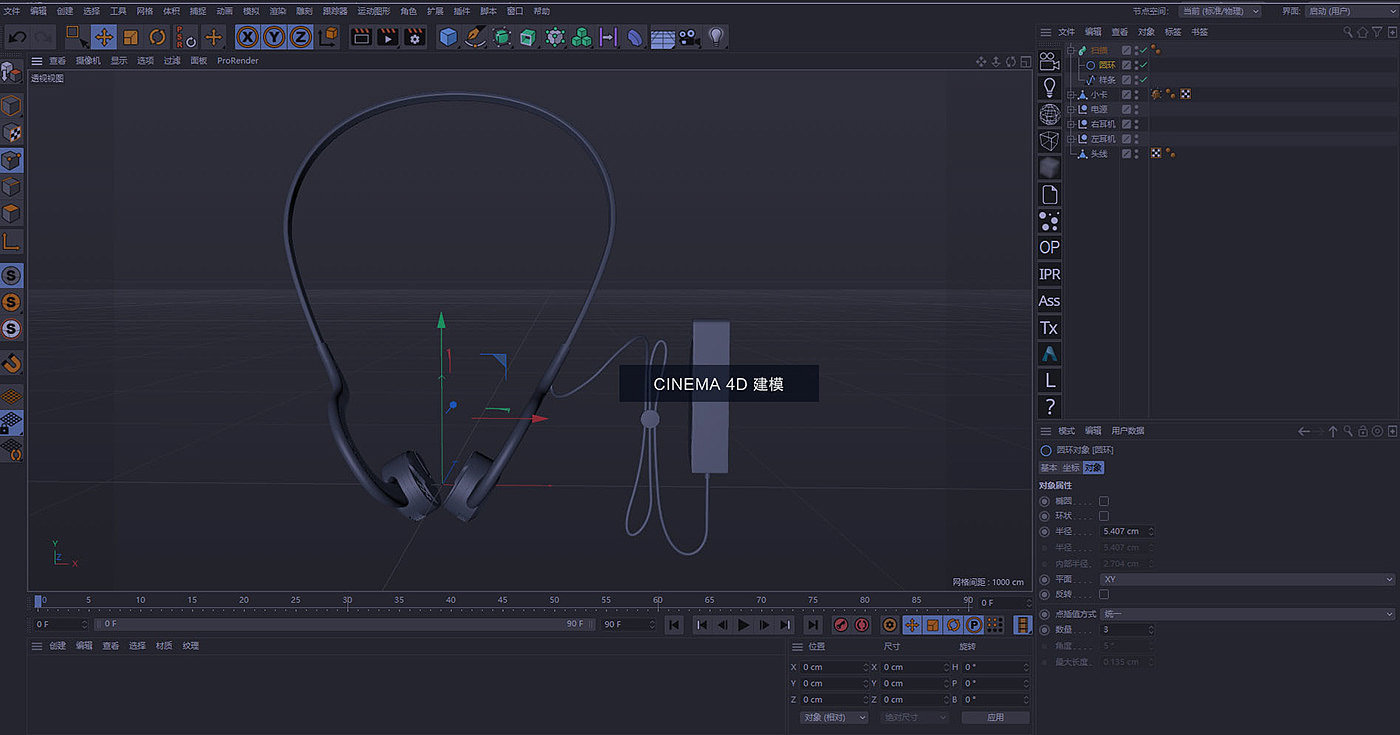
Task: Select the Move tool in the top toolbar
Action: (104, 37)
